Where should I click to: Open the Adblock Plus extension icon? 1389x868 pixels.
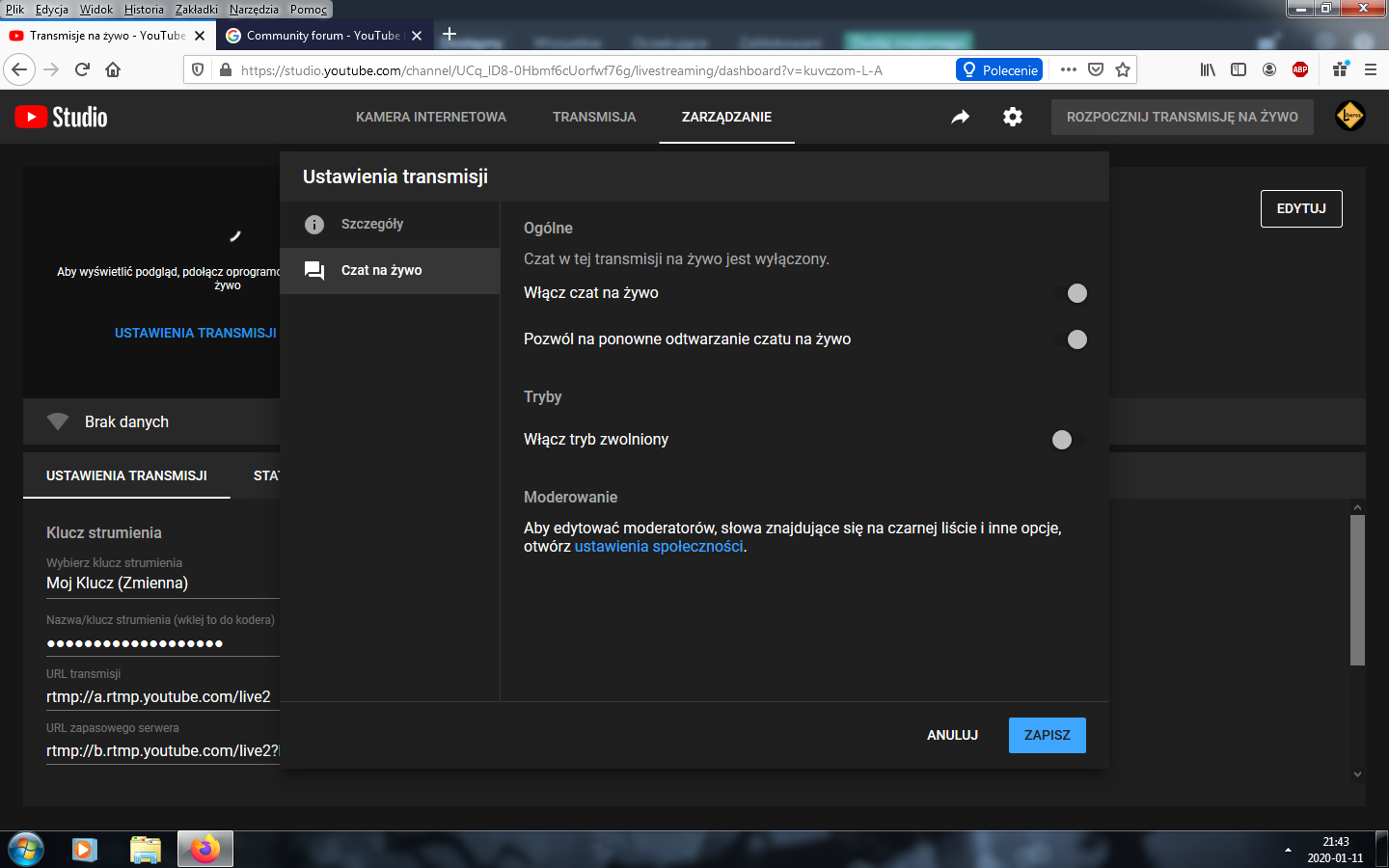[x=1300, y=69]
